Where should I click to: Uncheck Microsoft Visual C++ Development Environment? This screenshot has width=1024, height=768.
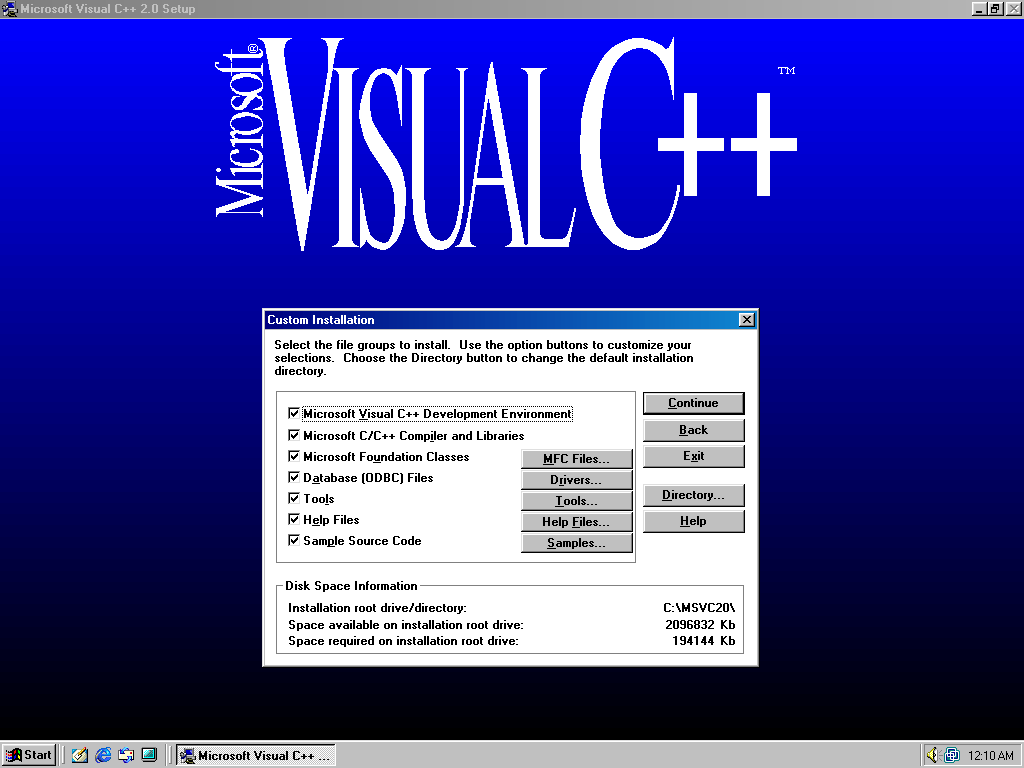pos(294,413)
